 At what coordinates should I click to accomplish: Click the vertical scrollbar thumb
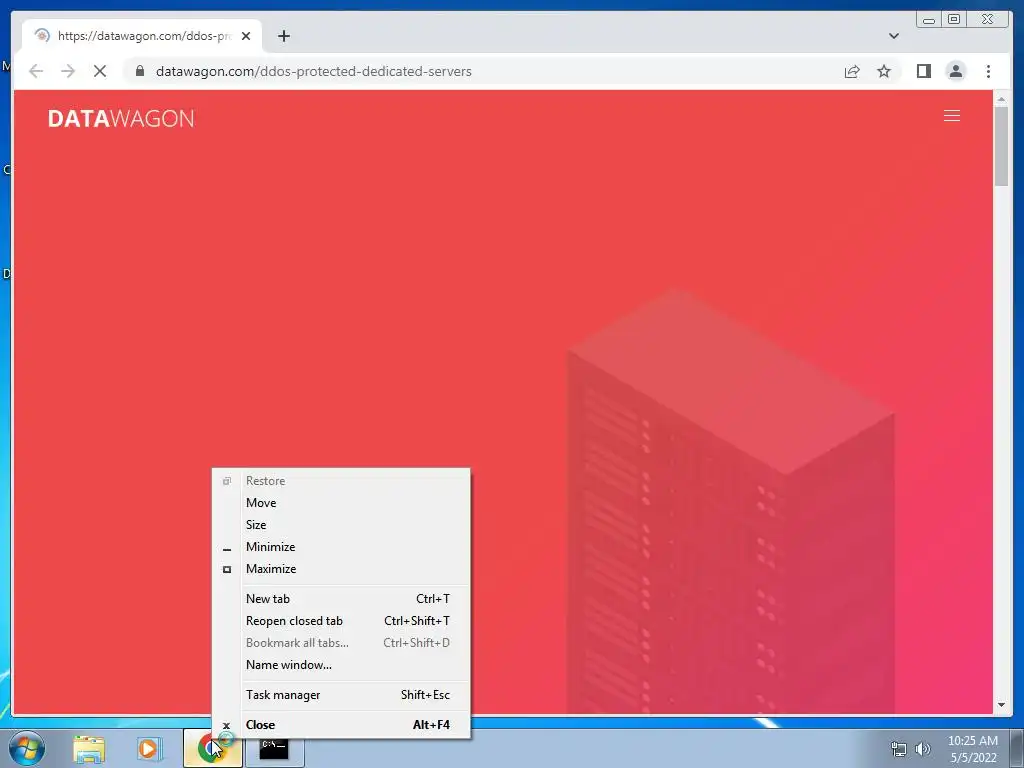(1001, 147)
